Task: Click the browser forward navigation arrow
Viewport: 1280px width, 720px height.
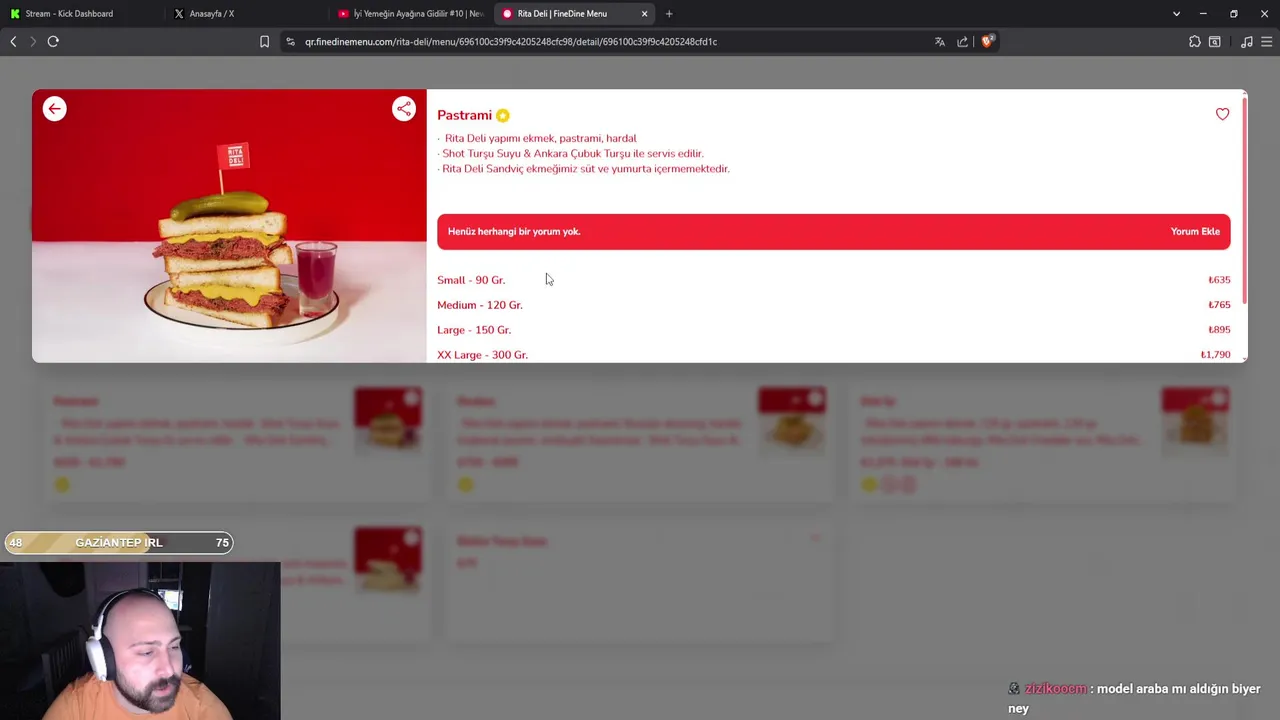Action: pos(32,41)
